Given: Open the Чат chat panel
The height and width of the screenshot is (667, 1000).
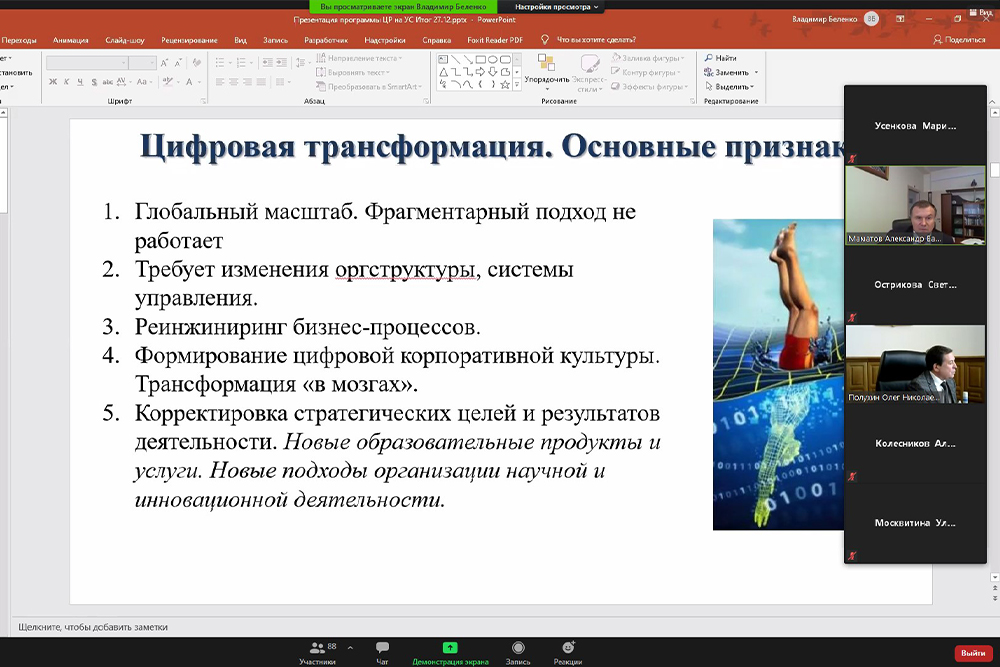Looking at the screenshot, I should click(x=382, y=651).
